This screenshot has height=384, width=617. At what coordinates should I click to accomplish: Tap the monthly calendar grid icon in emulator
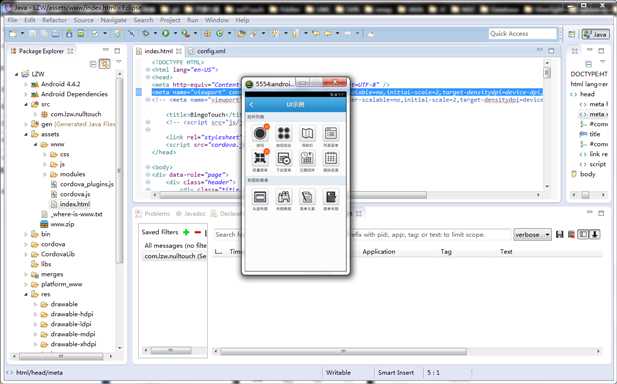pos(331,158)
